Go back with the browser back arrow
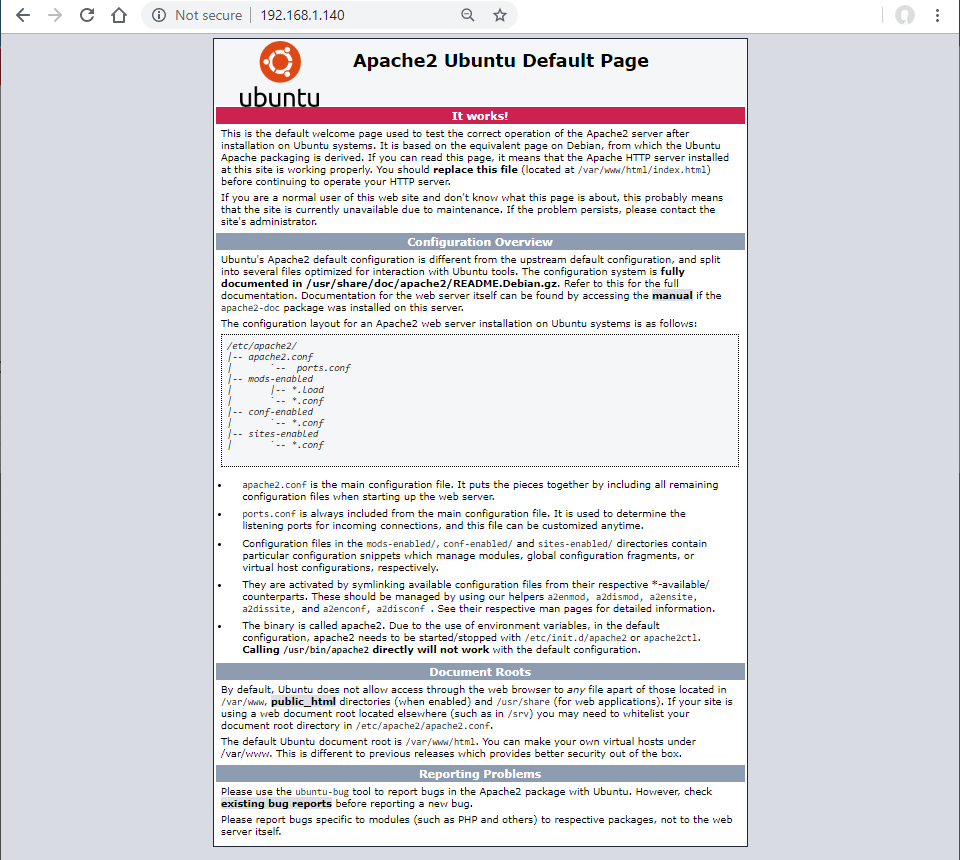This screenshot has height=860, width=960. (23, 15)
